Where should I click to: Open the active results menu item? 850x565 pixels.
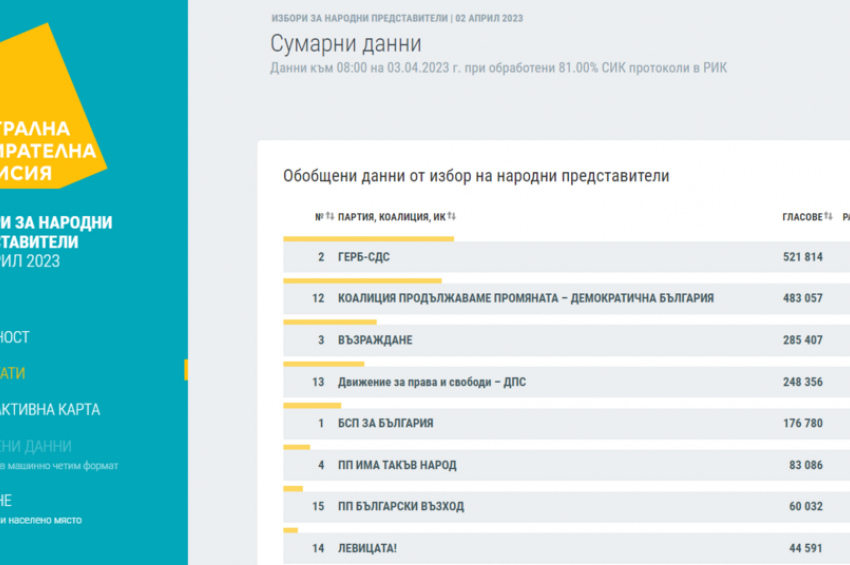[x=14, y=373]
